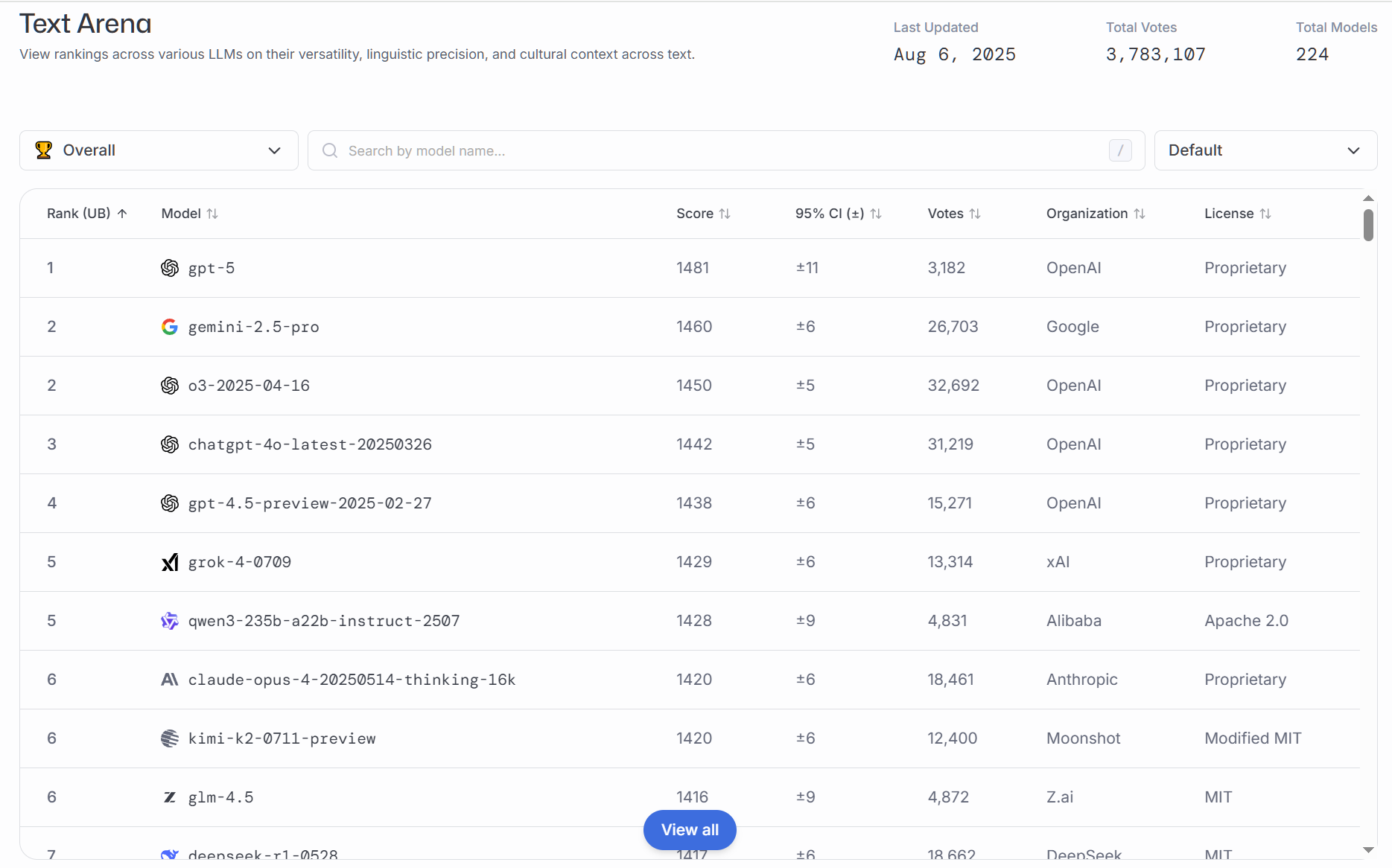This screenshot has width=1392, height=868.
Task: Click the table's vertical scrollbar thumb
Action: click(1368, 226)
